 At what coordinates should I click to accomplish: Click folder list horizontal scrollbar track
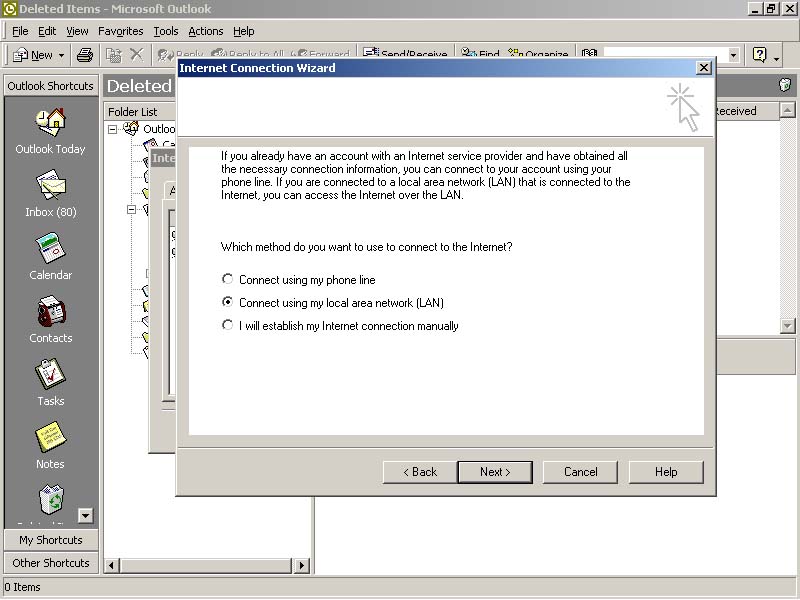coord(206,565)
